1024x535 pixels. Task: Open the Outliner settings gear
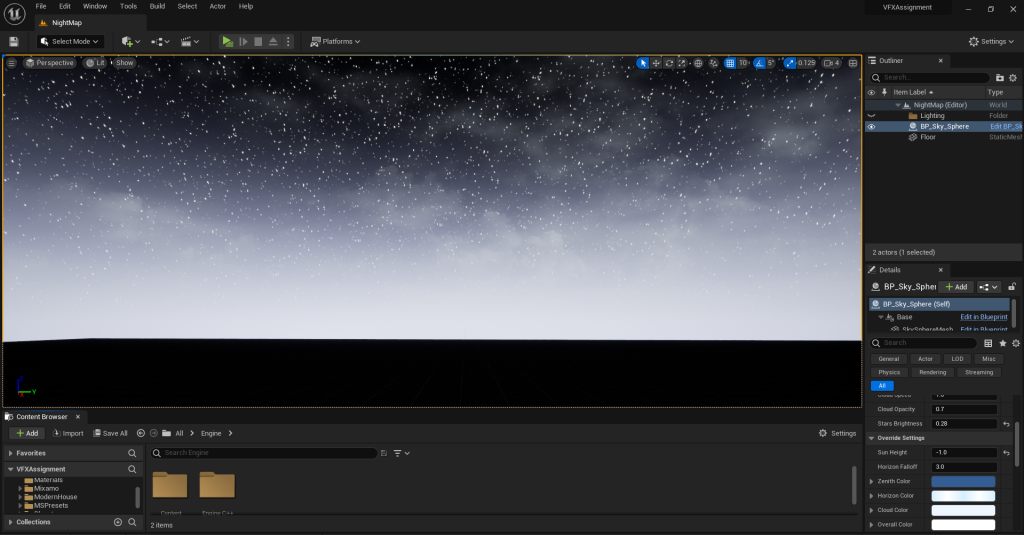pyautogui.click(x=1015, y=77)
